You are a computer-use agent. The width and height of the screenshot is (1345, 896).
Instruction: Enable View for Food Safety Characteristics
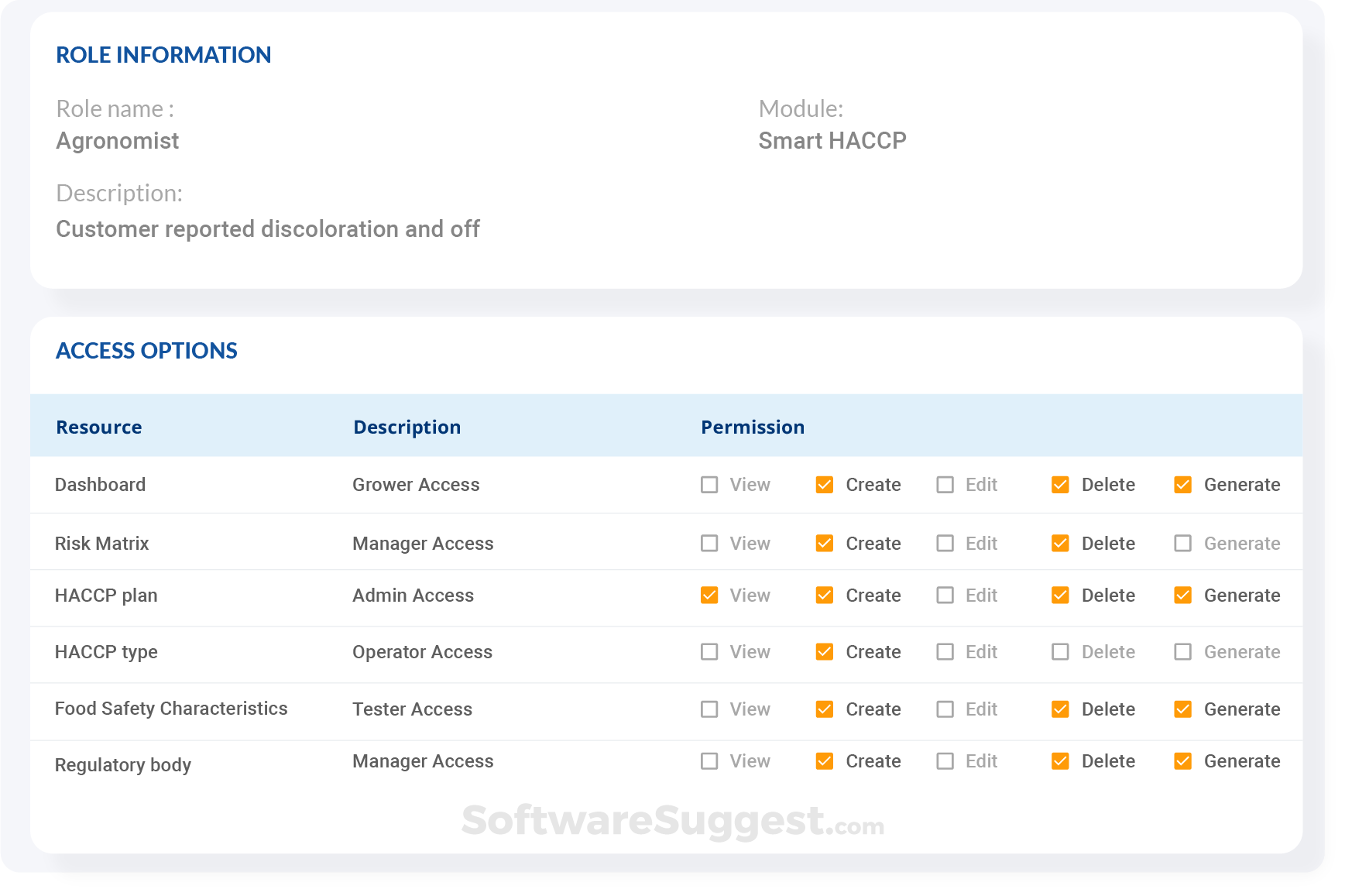pos(709,709)
